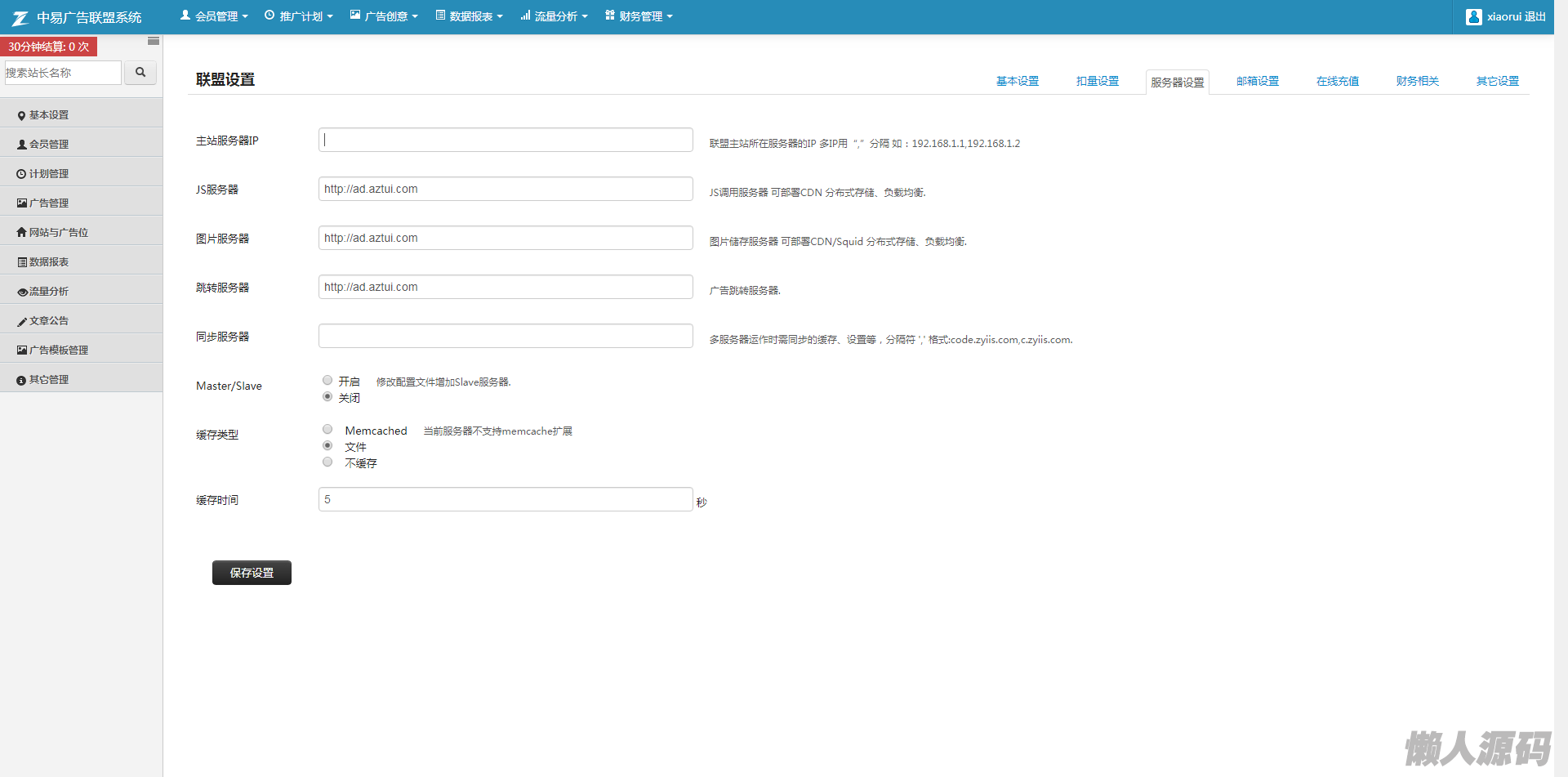Click the clock icon beside 计划管理
Viewport: 1568px width, 777px height.
point(22,174)
